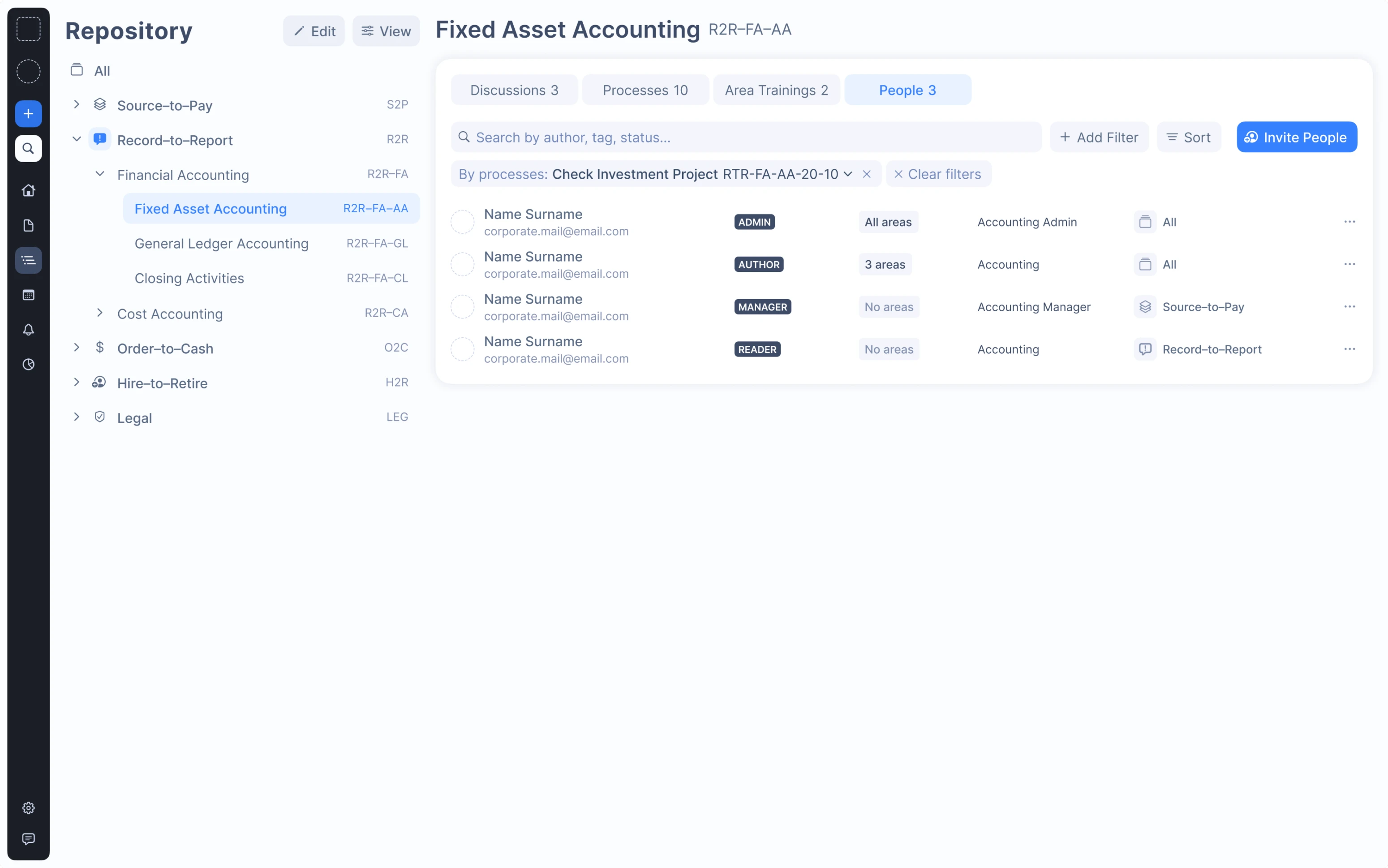Open the Check Investment Project filter dropdown

click(x=847, y=174)
